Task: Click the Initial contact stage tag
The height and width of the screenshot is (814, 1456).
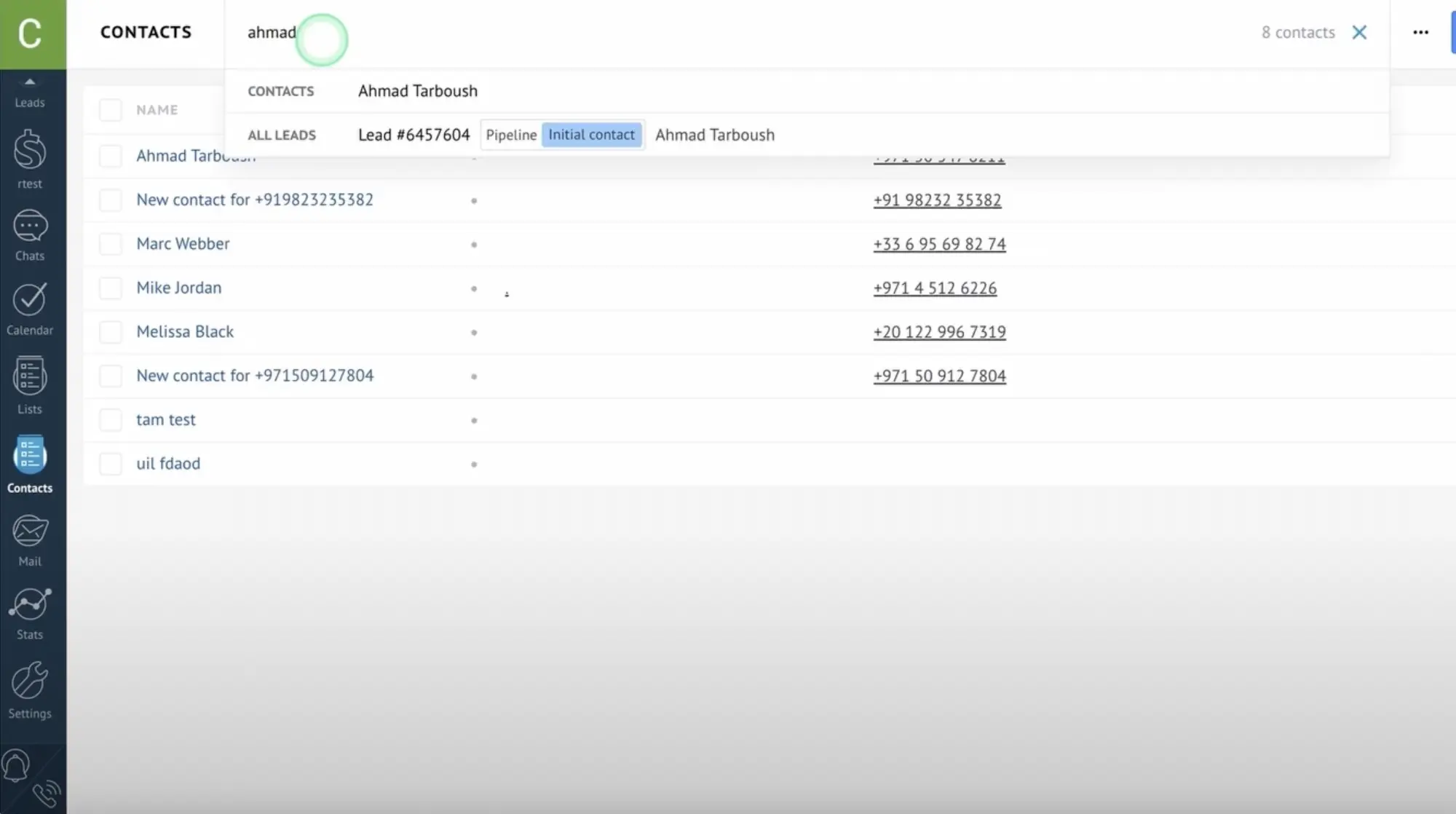Action: 591,135
